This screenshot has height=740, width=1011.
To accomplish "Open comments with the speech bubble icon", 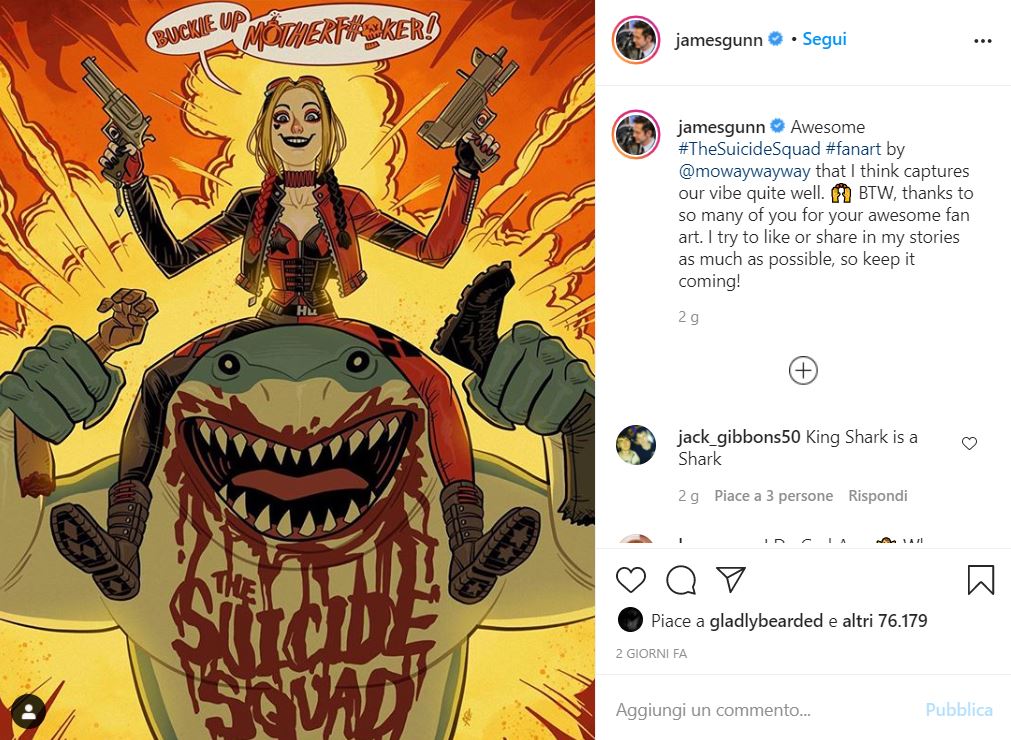I will (681, 579).
